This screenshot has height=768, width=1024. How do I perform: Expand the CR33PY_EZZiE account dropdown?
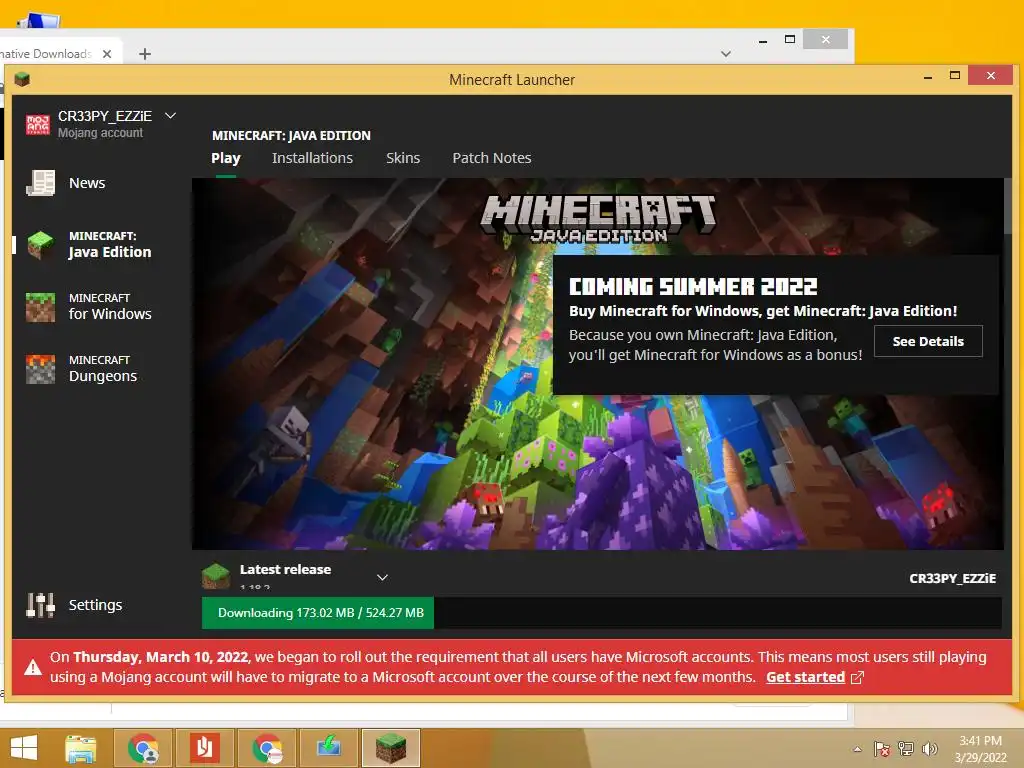(x=170, y=116)
